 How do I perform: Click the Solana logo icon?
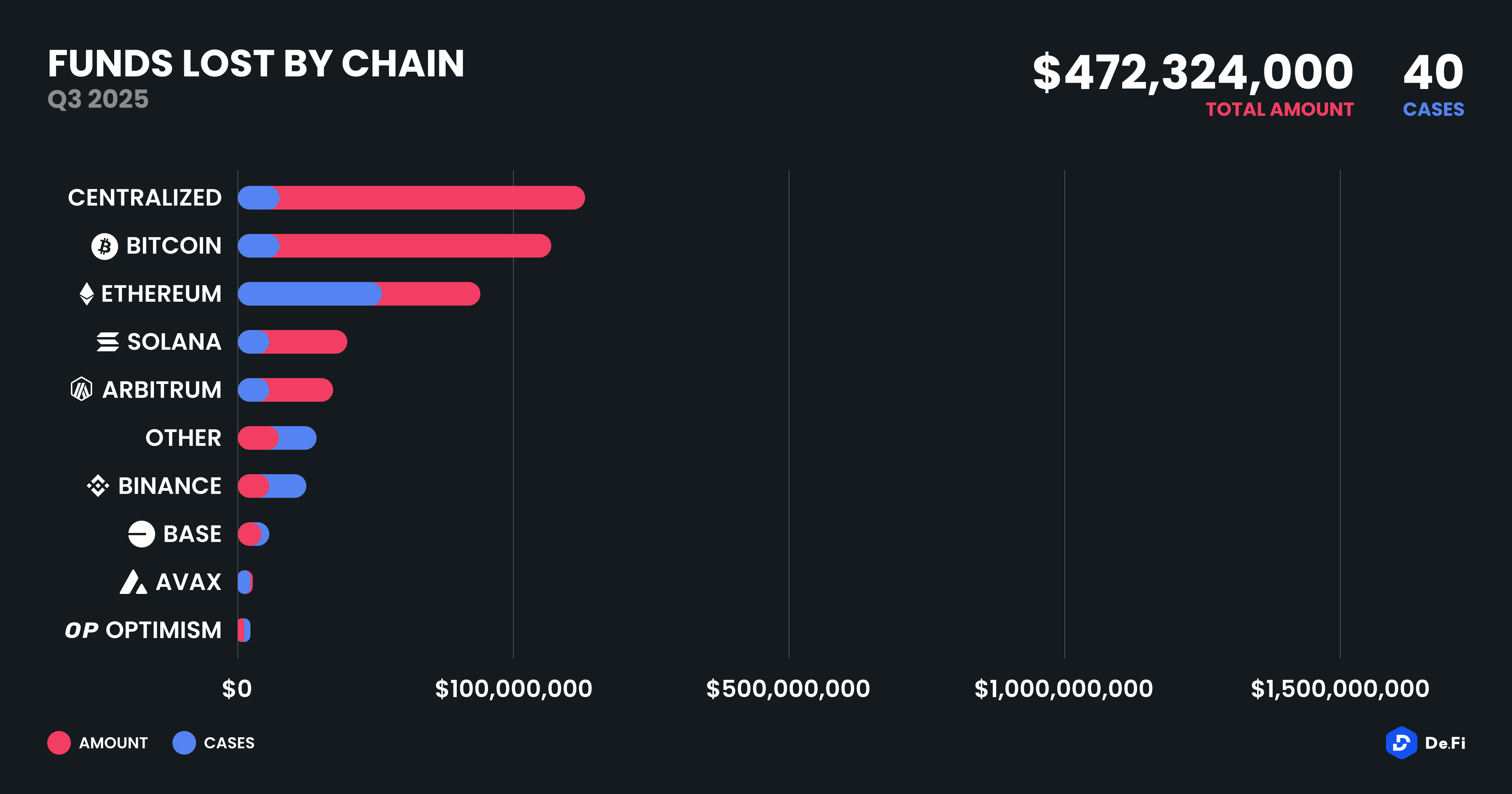click(108, 342)
